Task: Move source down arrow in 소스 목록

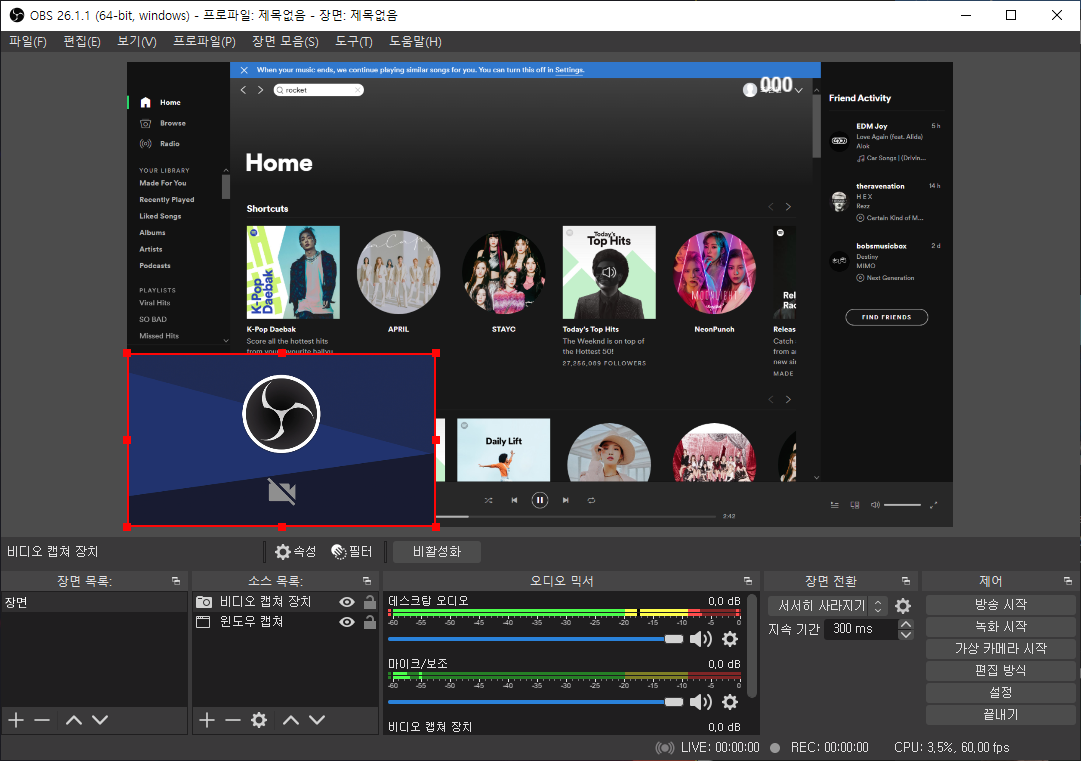Action: coord(317,720)
